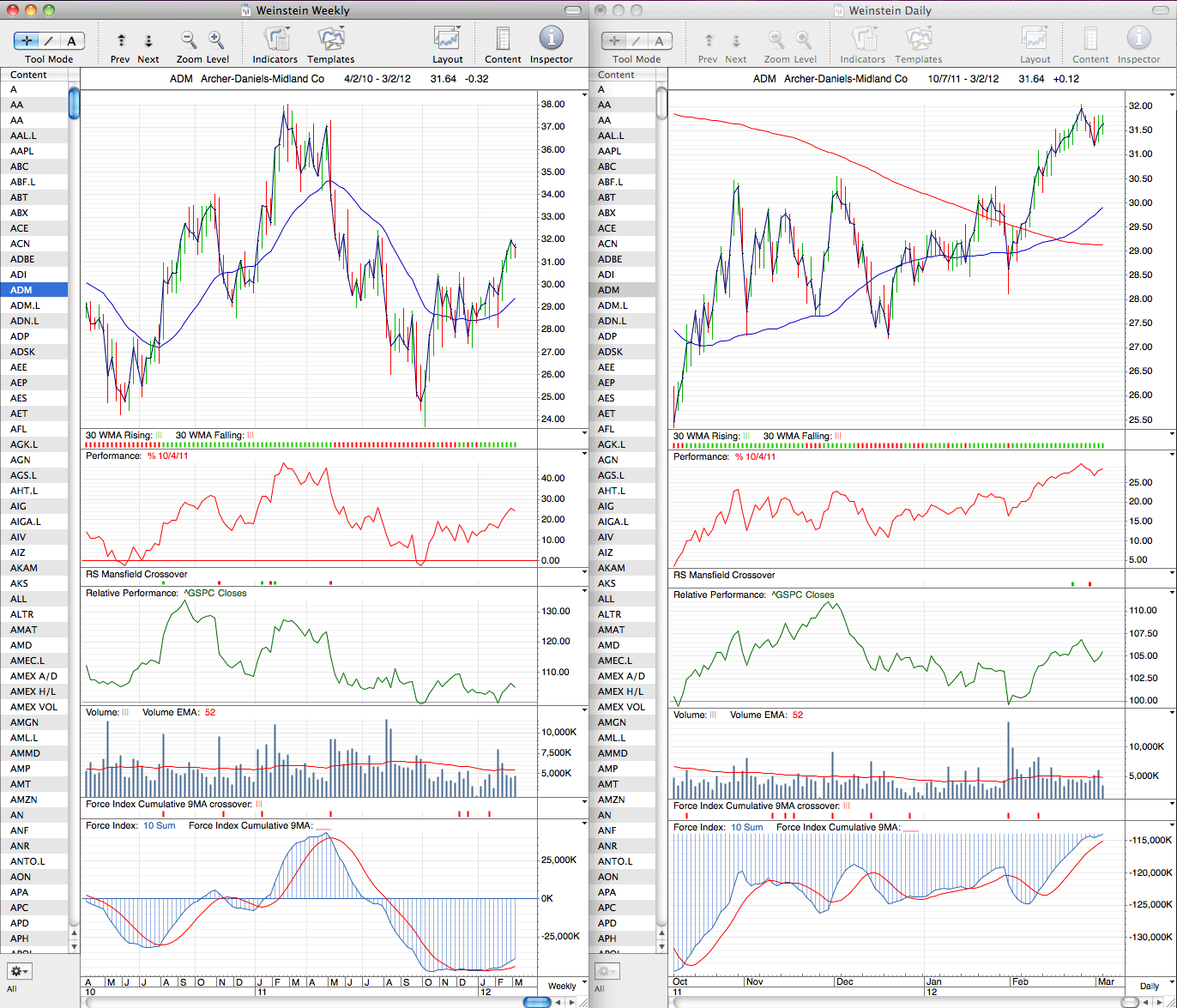The width and height of the screenshot is (1177, 1008).
Task: Click down scroll arrow of Weekly symbol list
Action: point(74,945)
